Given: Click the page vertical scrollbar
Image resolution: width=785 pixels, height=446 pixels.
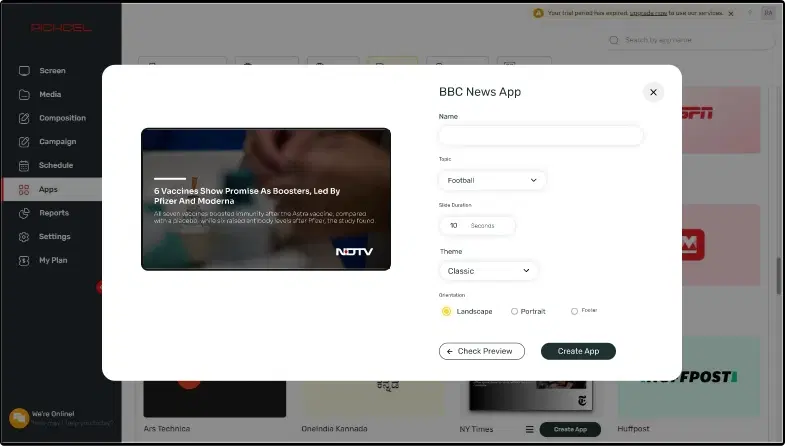Looking at the screenshot, I should tap(778, 275).
